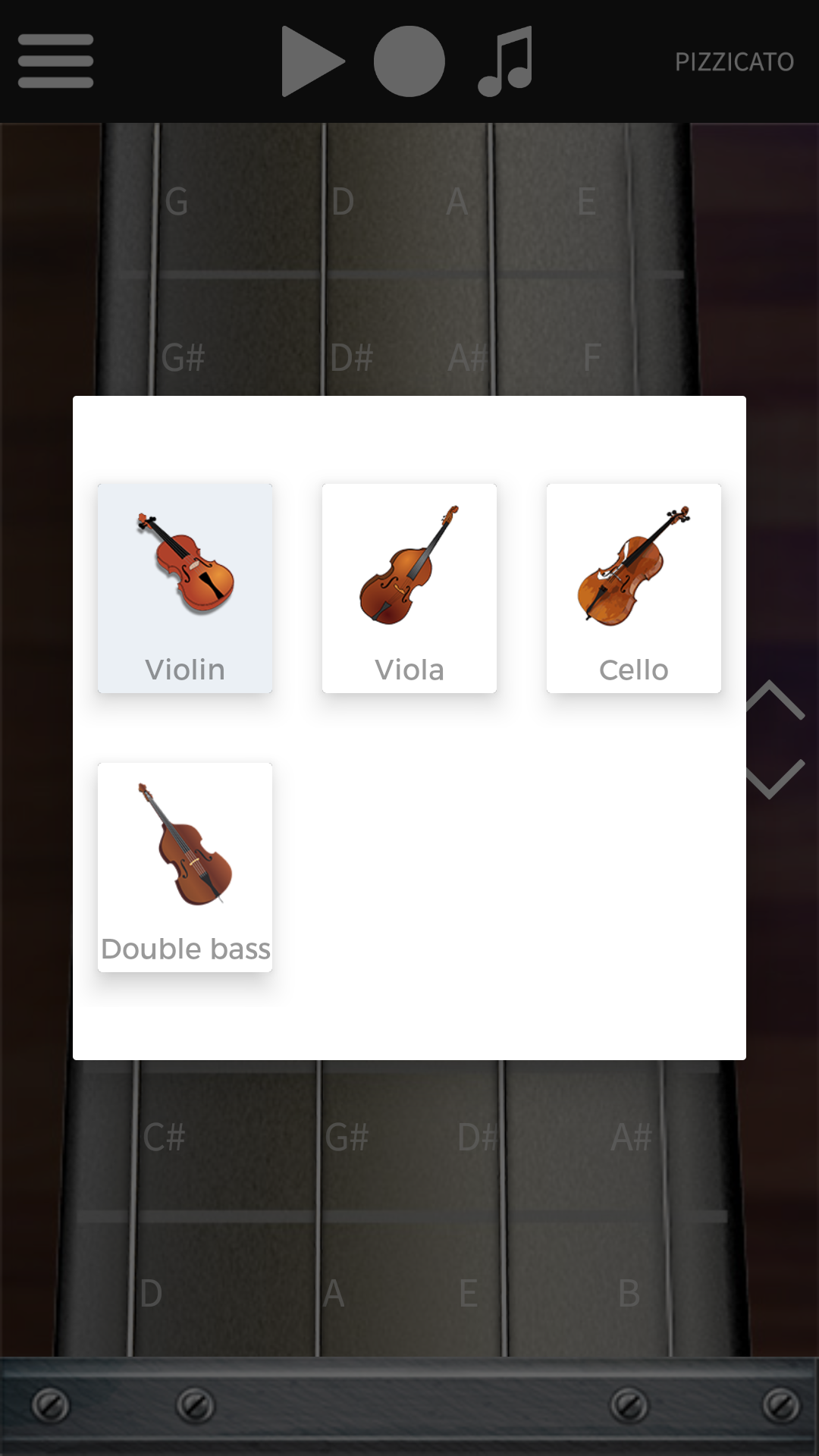Dismiss dialog by tapping the bridge area
819x1456 pixels.
(x=409, y=1406)
